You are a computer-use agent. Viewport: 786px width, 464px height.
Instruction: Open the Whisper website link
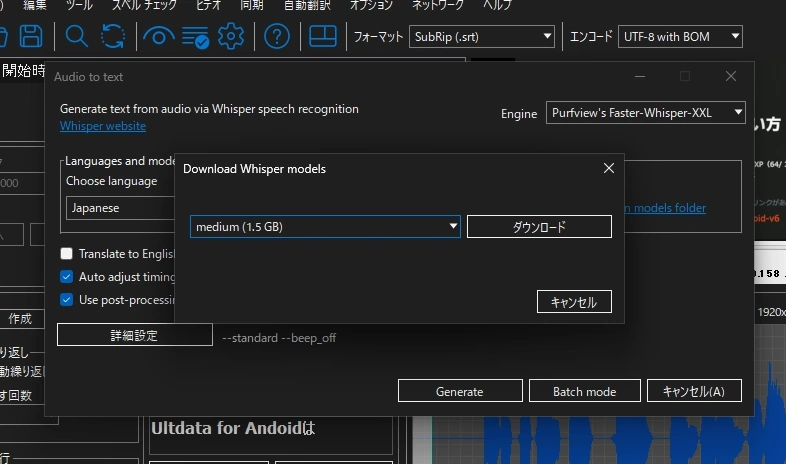pos(103,126)
